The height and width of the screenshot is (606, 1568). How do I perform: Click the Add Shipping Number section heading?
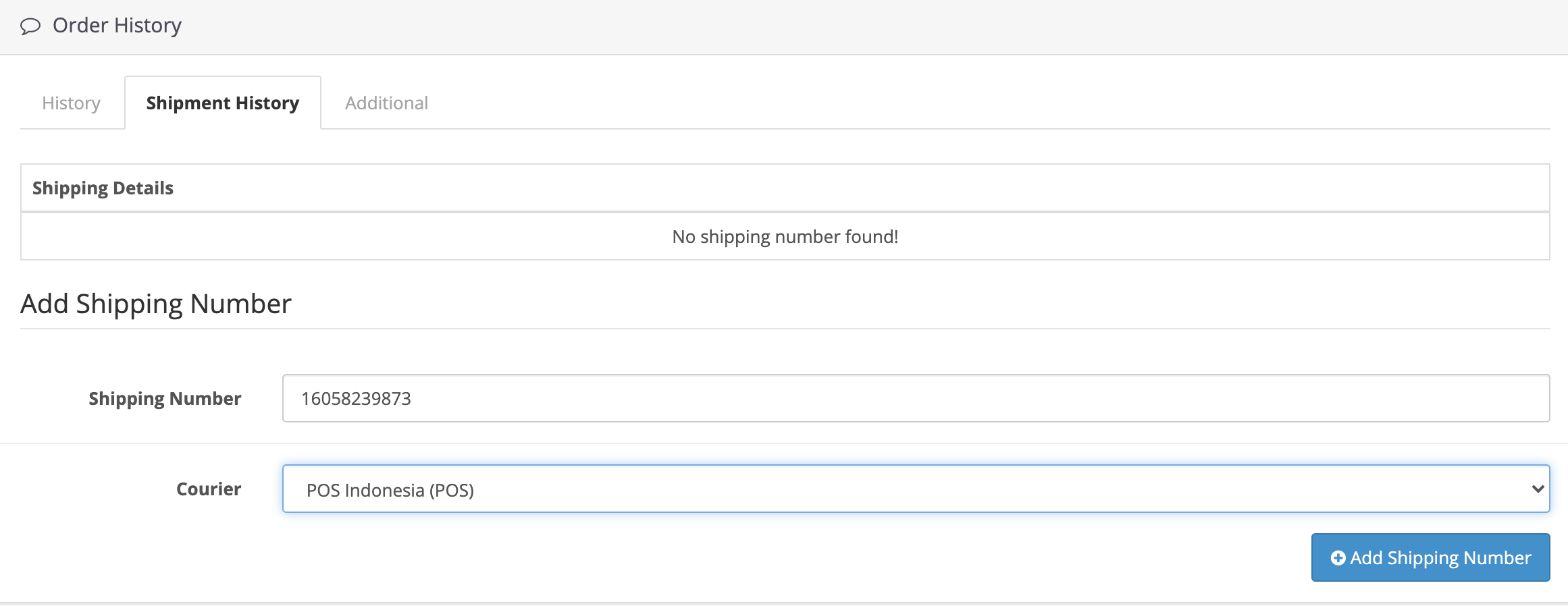(156, 304)
